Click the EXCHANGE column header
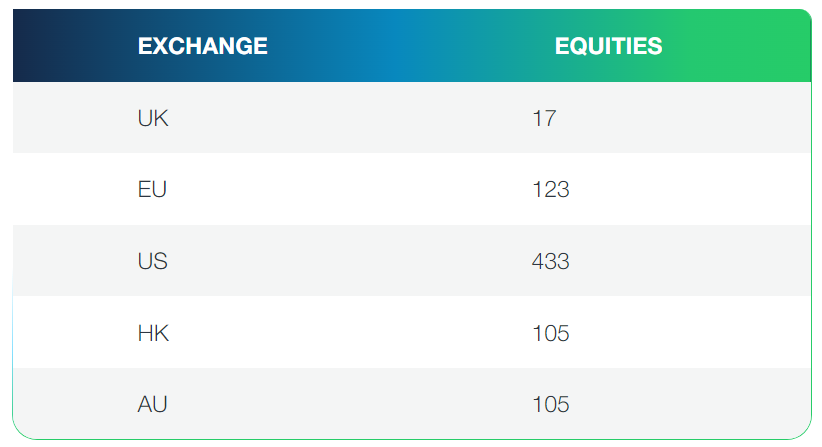 202,46
